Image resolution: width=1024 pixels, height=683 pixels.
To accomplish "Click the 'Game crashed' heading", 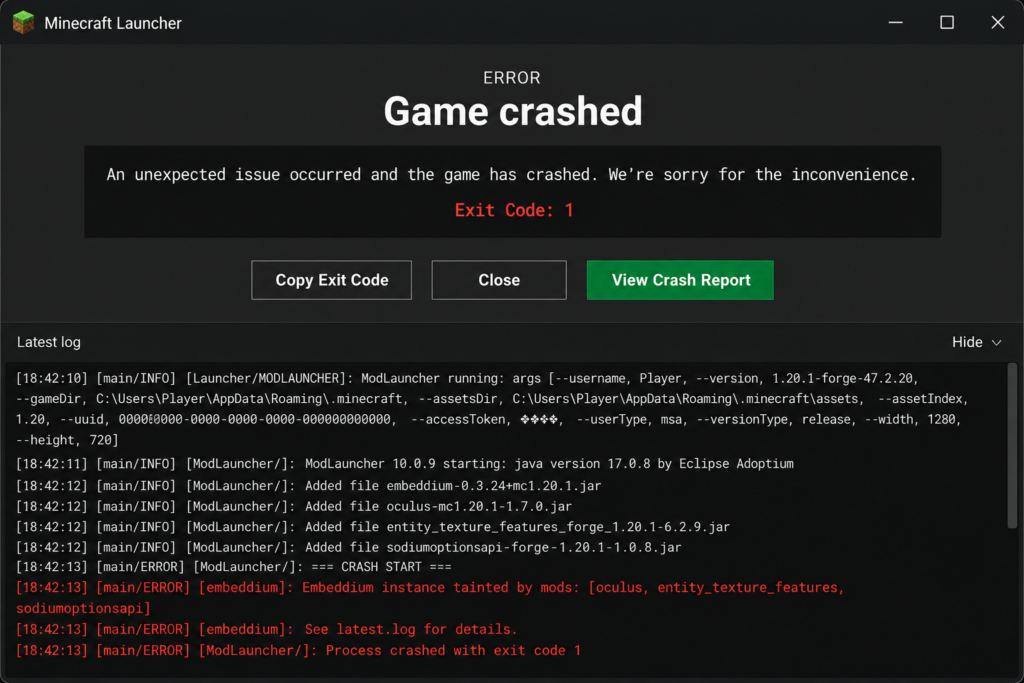I will (513, 111).
